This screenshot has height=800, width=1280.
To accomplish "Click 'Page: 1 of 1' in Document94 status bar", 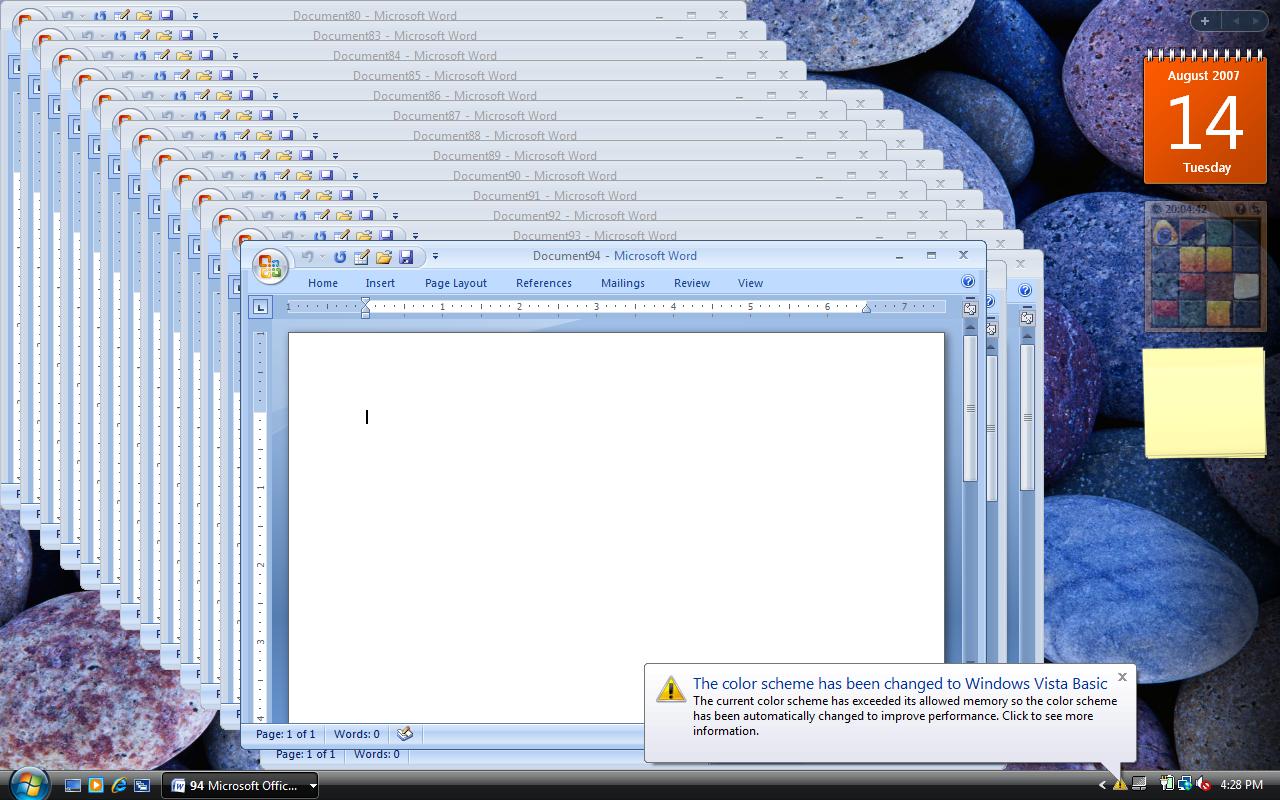I will coord(285,734).
